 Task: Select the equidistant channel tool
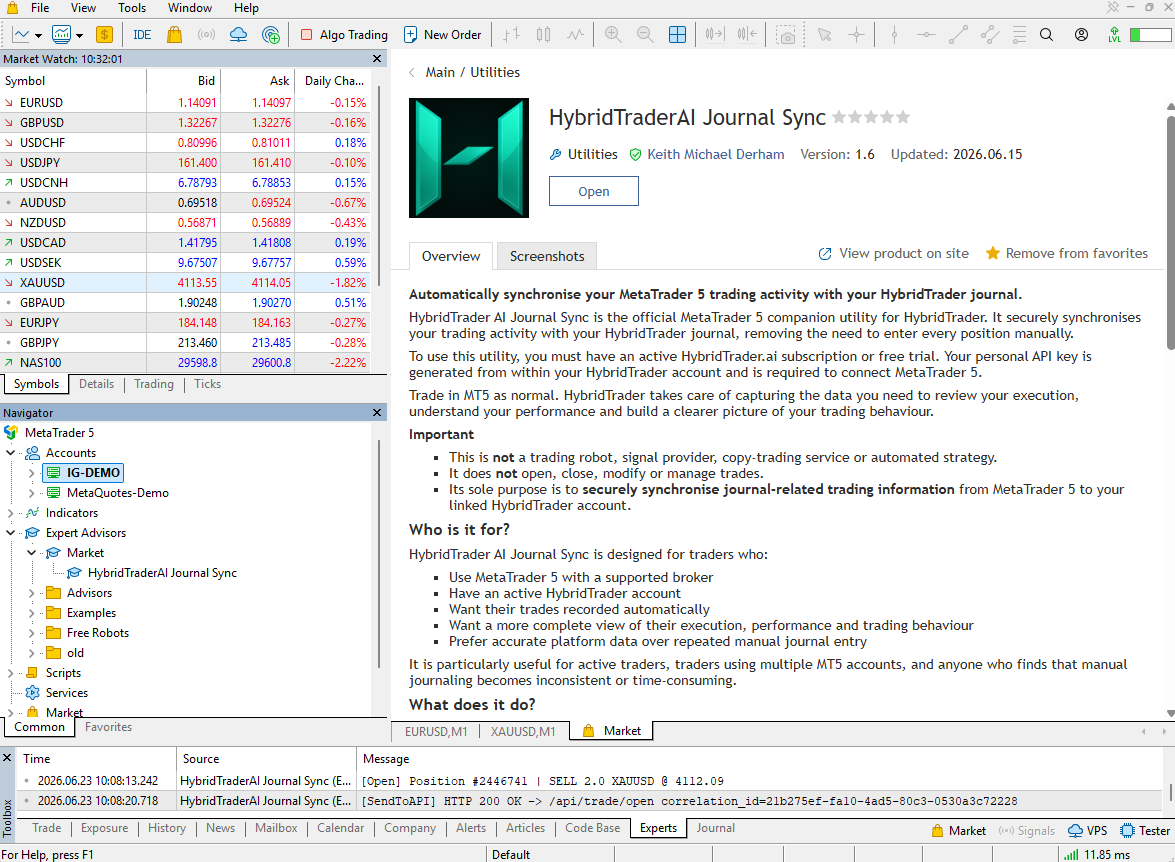click(x=990, y=34)
